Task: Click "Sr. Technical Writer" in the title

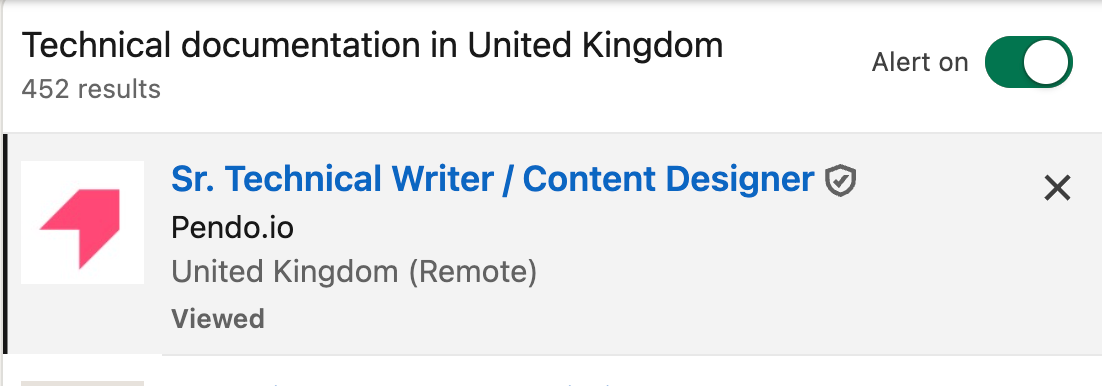Action: pos(332,179)
